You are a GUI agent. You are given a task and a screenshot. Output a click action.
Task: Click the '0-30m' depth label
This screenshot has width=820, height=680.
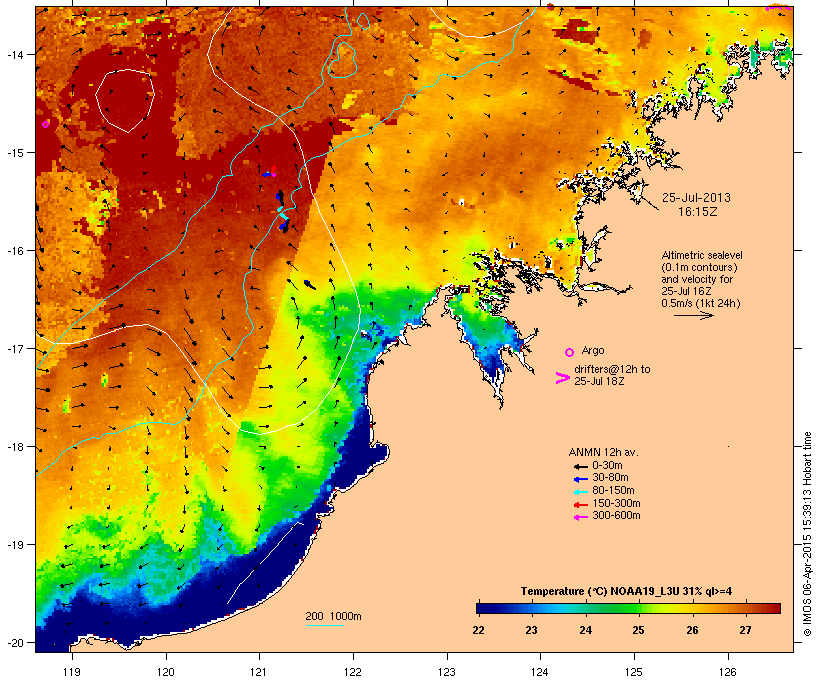pos(607,466)
